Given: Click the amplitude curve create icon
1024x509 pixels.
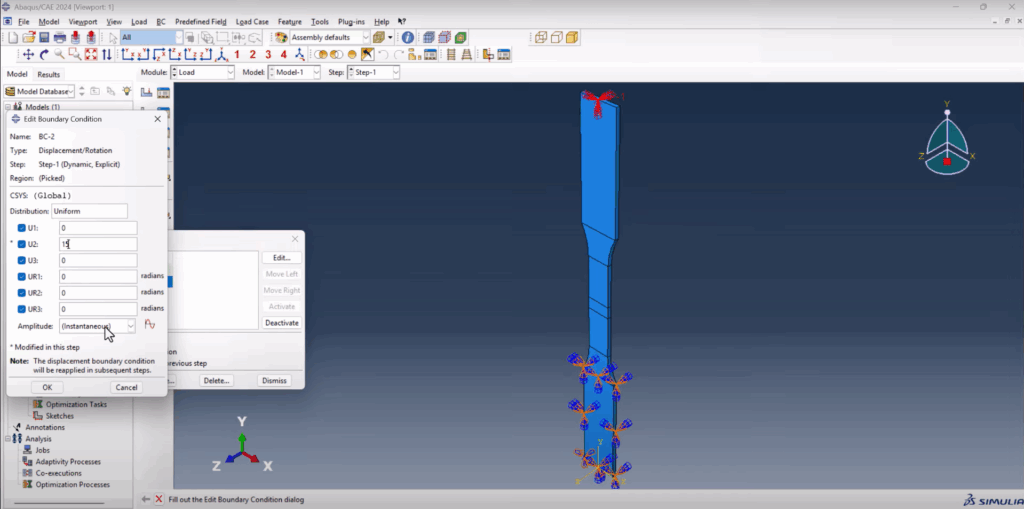Looking at the screenshot, I should pos(150,325).
